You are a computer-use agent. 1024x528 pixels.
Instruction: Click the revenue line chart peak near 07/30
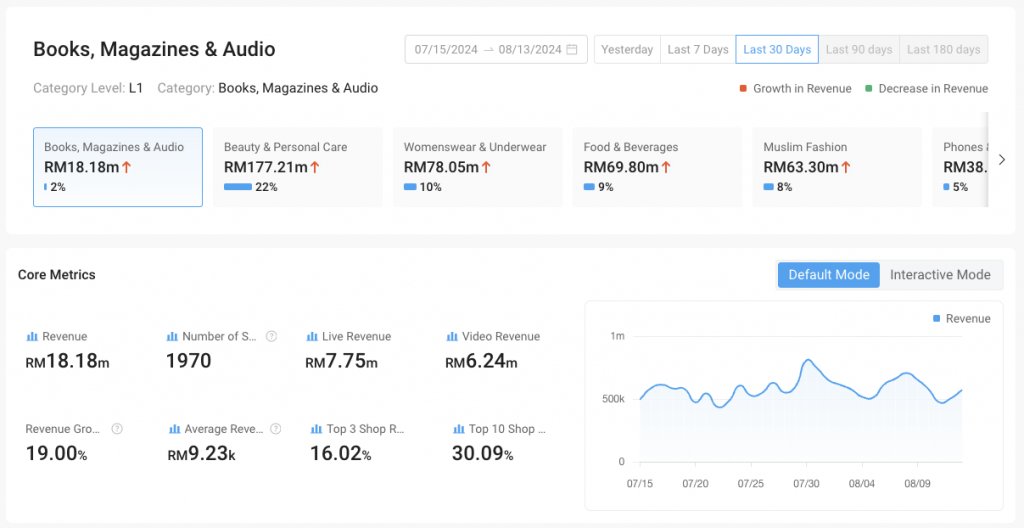[x=806, y=360]
